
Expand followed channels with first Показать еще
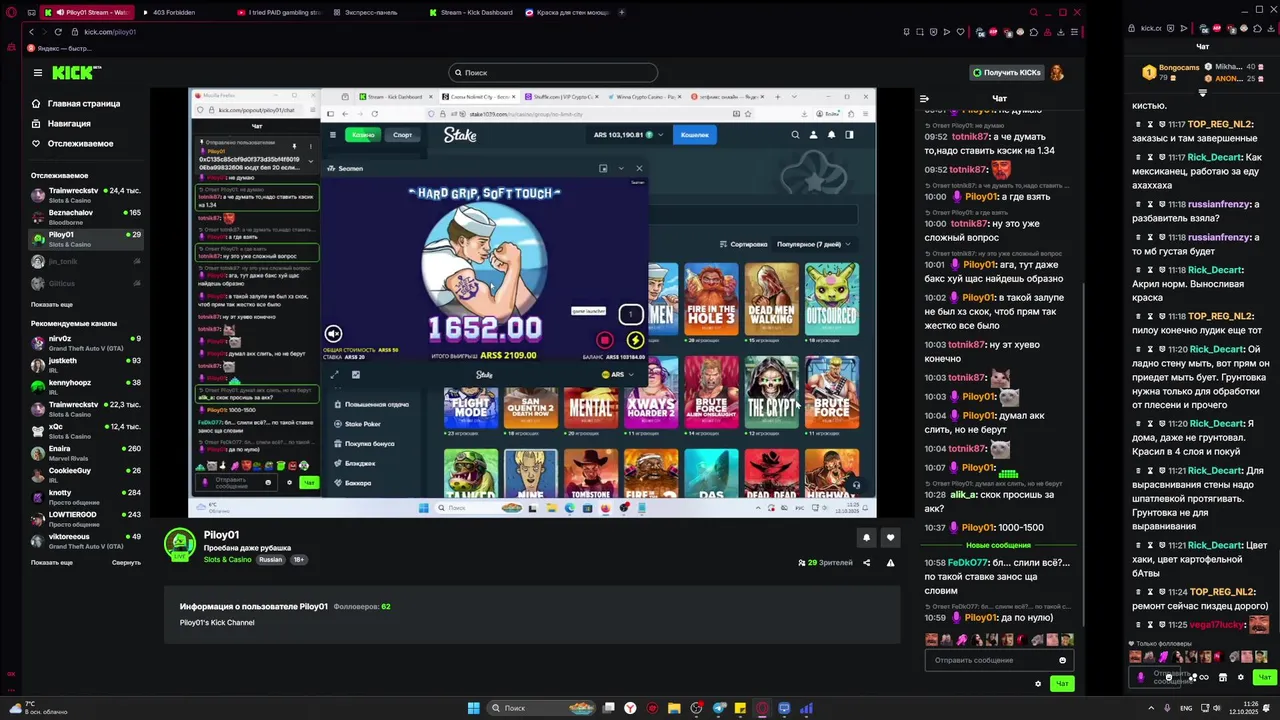tap(52, 304)
